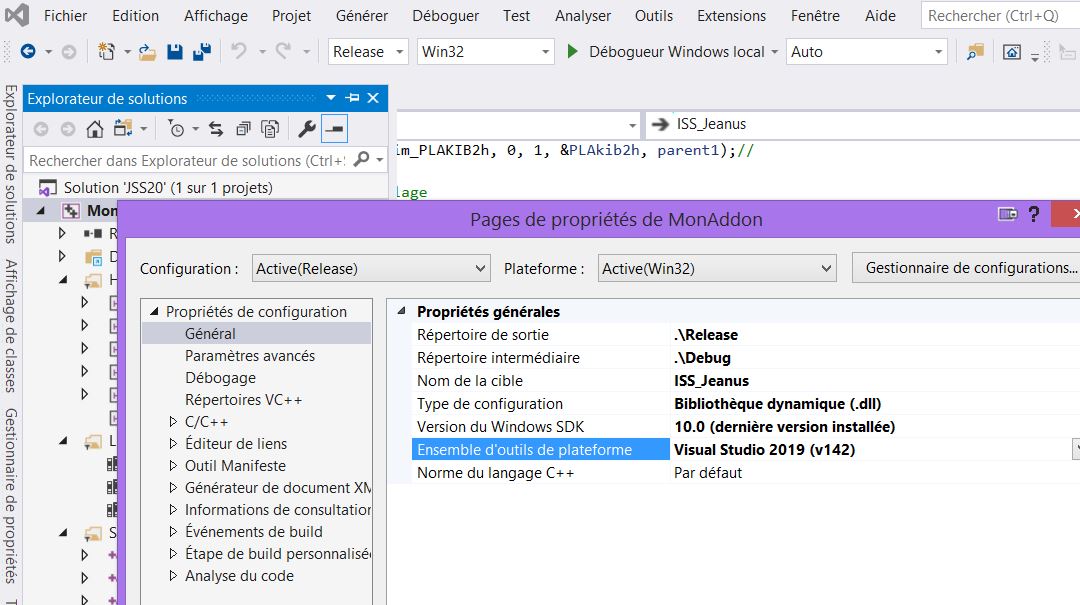Screen dimensions: 1080x605
Task: Open the Fichier menu
Action: pyautogui.click(x=65, y=15)
